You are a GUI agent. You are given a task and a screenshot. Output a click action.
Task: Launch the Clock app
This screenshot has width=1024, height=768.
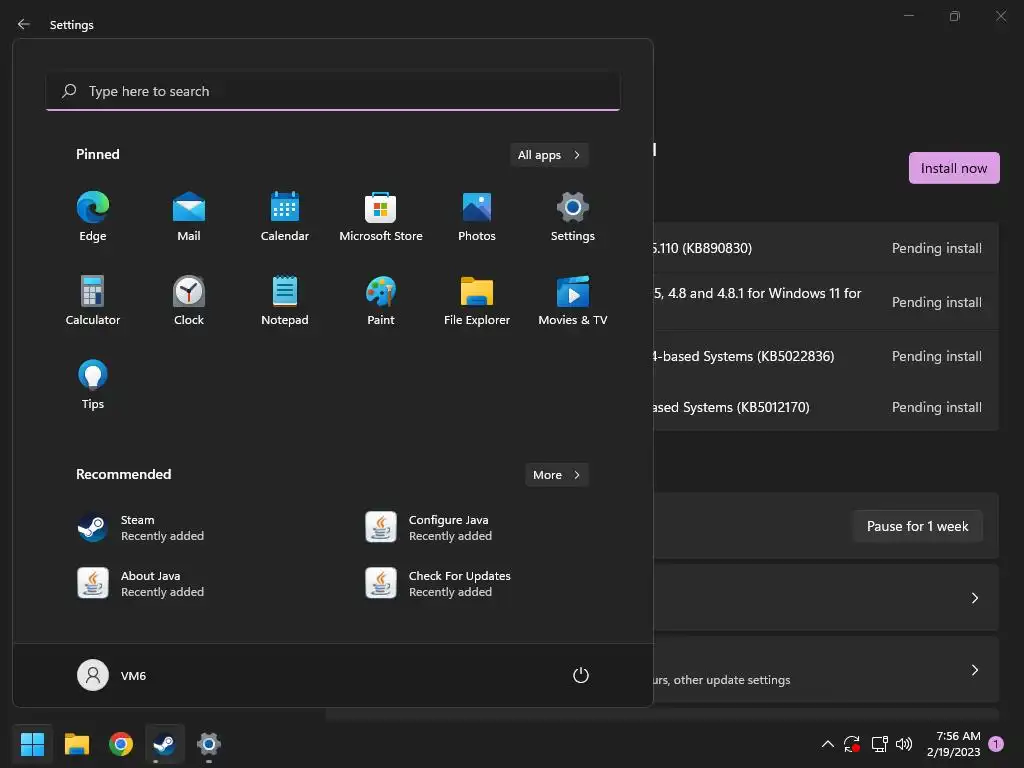(189, 301)
